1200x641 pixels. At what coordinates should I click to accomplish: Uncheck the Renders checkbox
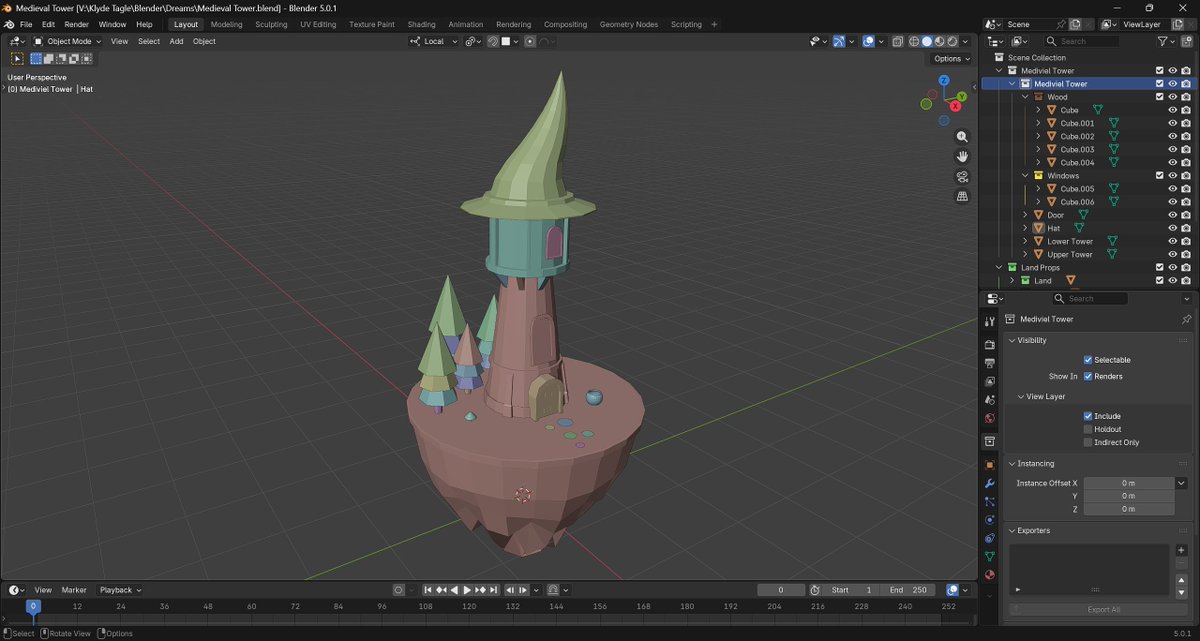tap(1088, 376)
